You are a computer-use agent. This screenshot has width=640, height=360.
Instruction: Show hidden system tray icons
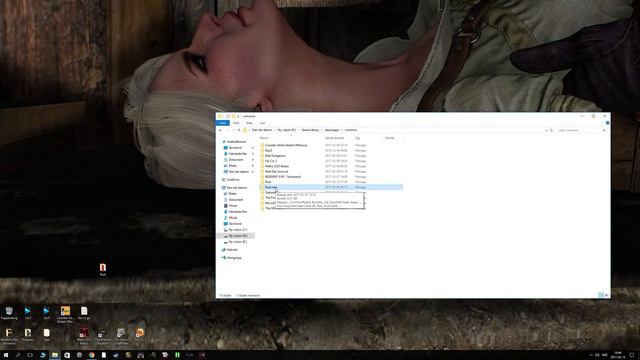click(591, 355)
